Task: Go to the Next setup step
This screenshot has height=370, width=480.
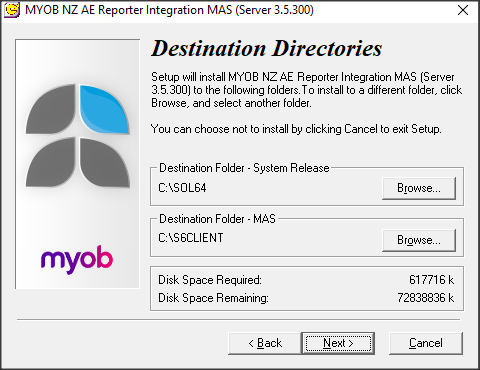Action: (338, 343)
